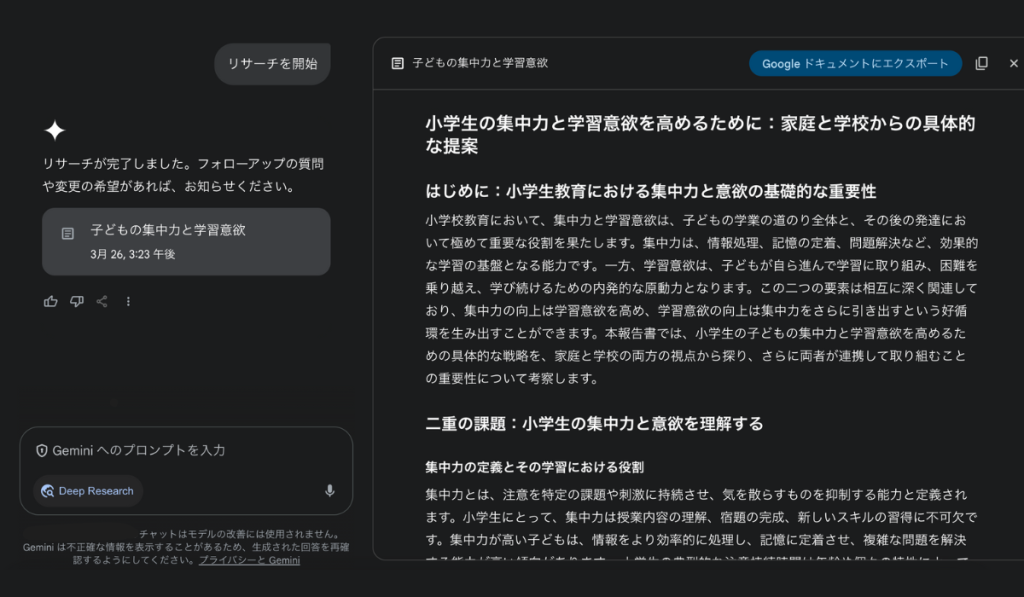
Task: Select the リサーチを開始 message bubble
Action: (x=272, y=64)
